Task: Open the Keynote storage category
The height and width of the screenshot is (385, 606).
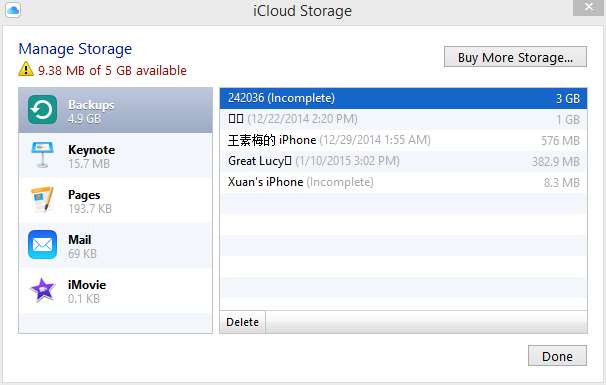Action: click(115, 155)
